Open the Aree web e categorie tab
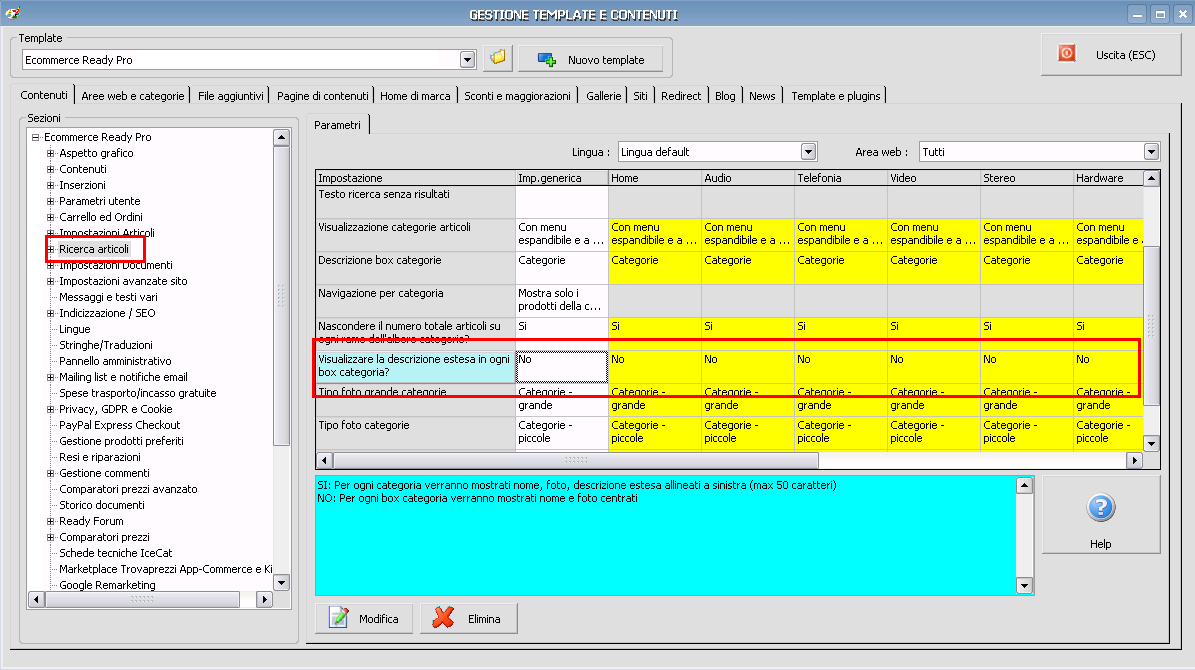Viewport: 1195px width, 670px height. click(133, 96)
